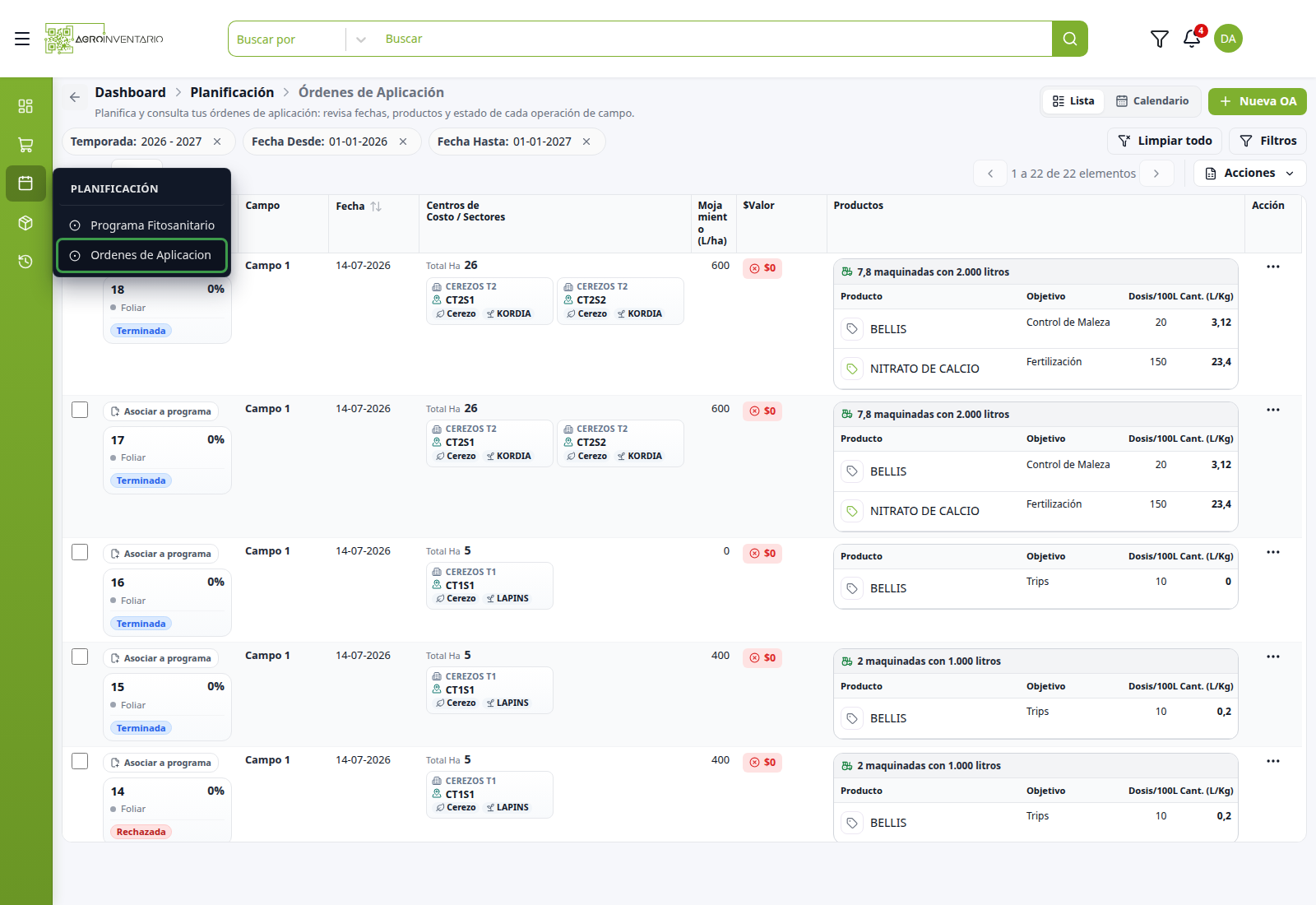Open Programa Fitosanitario menu item
The height and width of the screenshot is (905, 1316).
point(142,225)
